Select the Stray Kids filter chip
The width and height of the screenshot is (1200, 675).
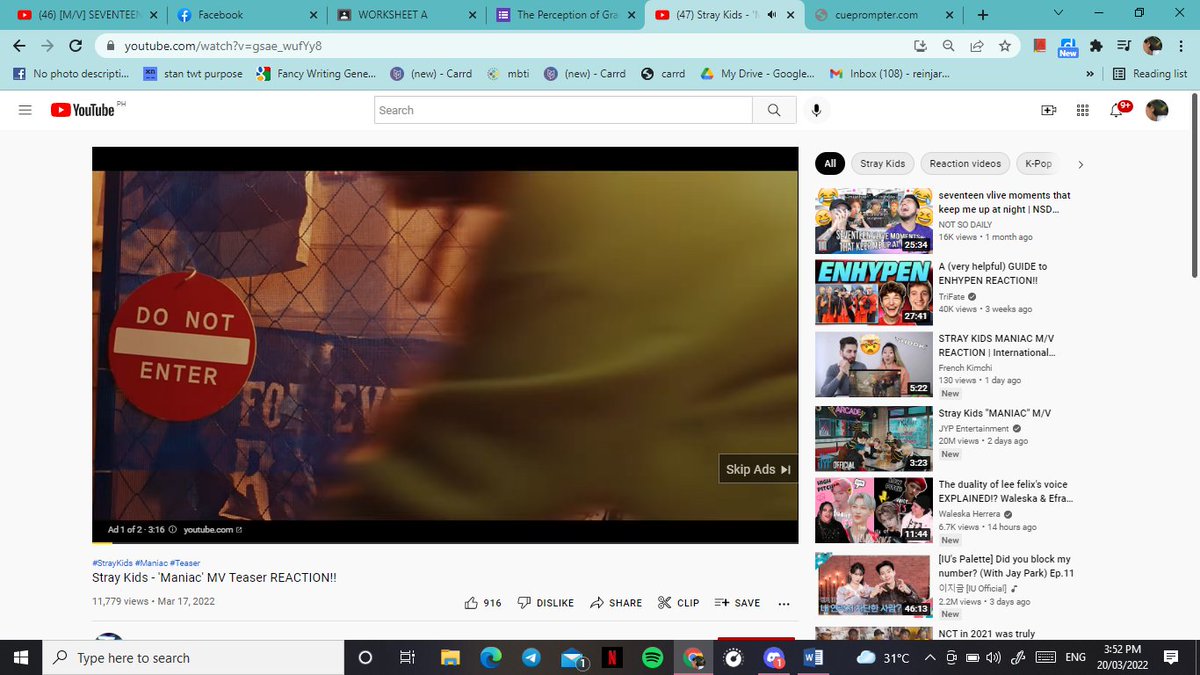[882, 163]
